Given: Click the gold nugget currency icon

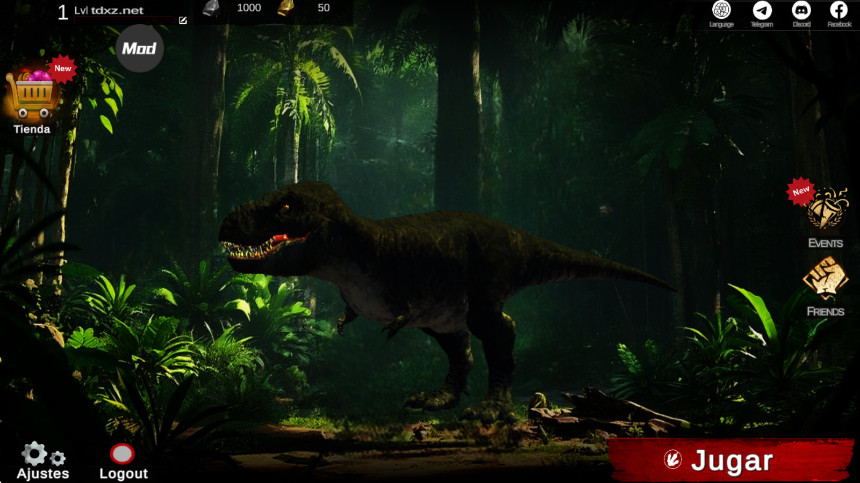Looking at the screenshot, I should point(285,8).
